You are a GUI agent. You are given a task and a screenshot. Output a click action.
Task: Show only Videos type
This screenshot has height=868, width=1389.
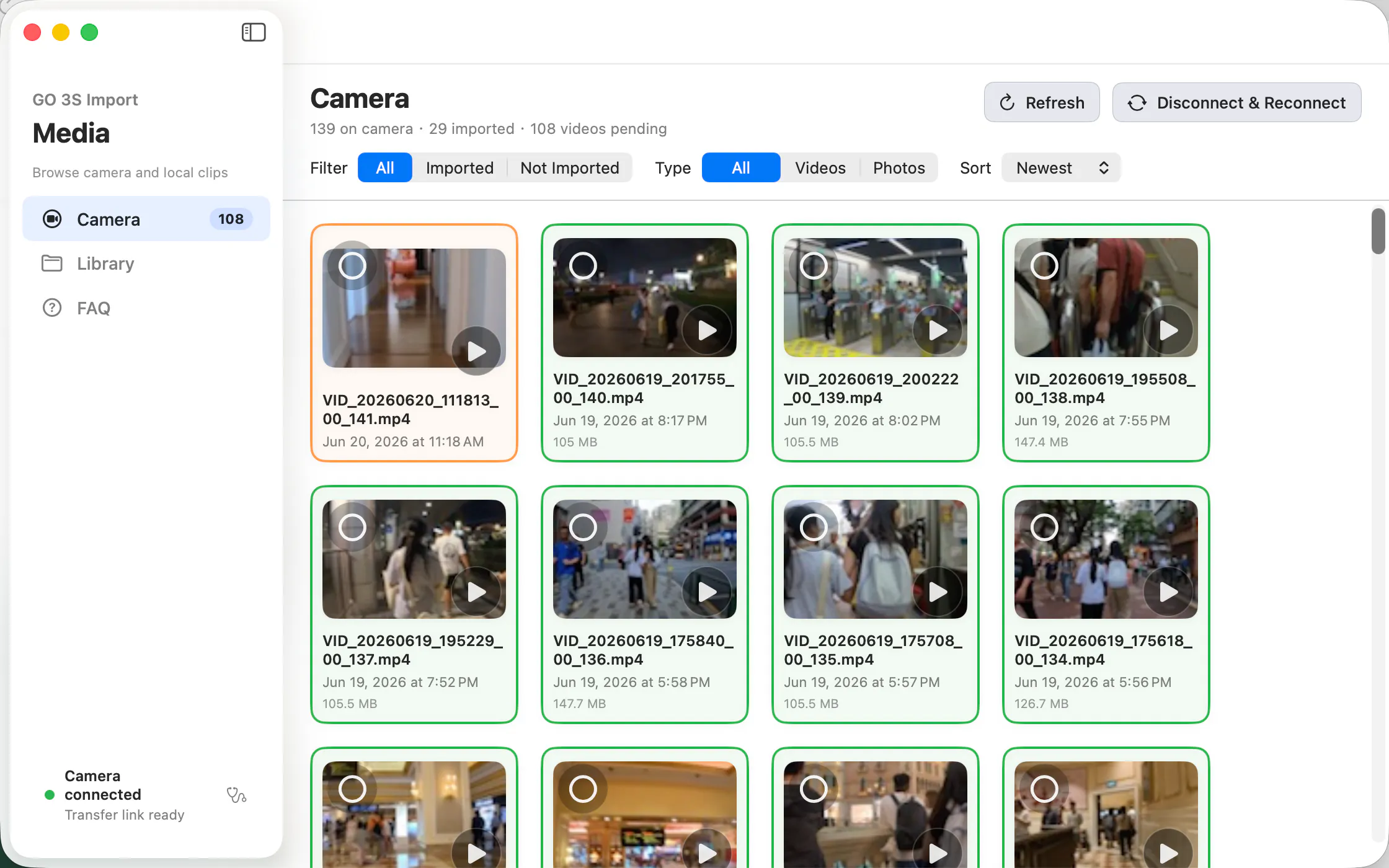pyautogui.click(x=820, y=168)
